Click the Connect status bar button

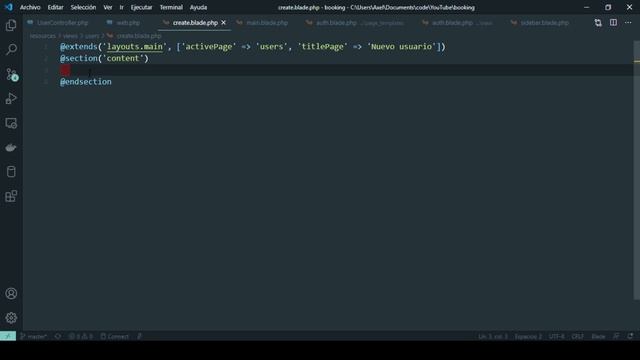click(x=115, y=336)
